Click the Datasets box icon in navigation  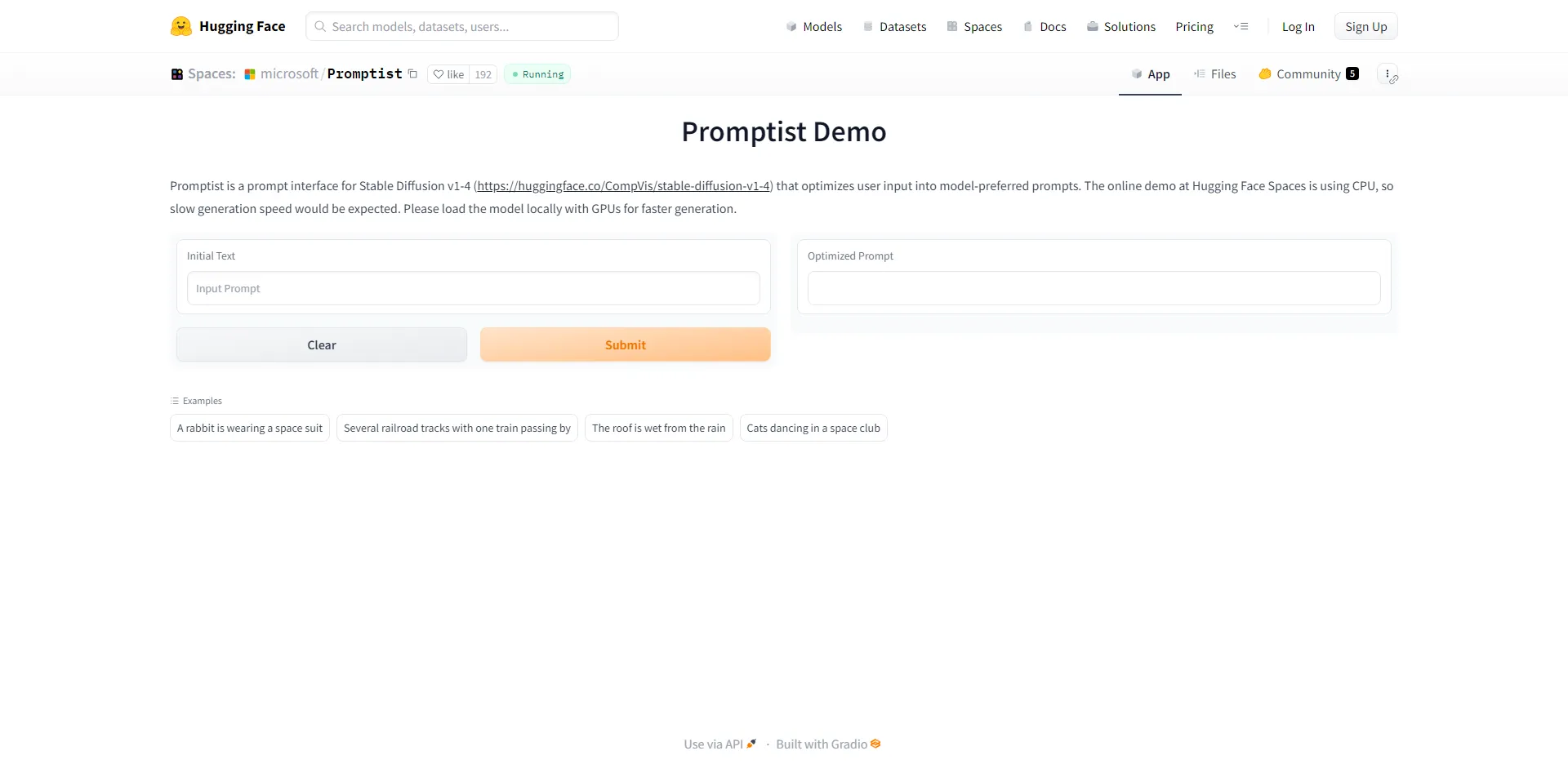(868, 26)
